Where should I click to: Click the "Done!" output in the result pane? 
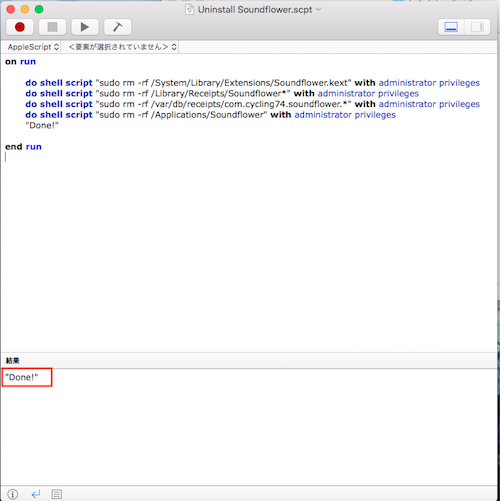pyautogui.click(x=22, y=377)
